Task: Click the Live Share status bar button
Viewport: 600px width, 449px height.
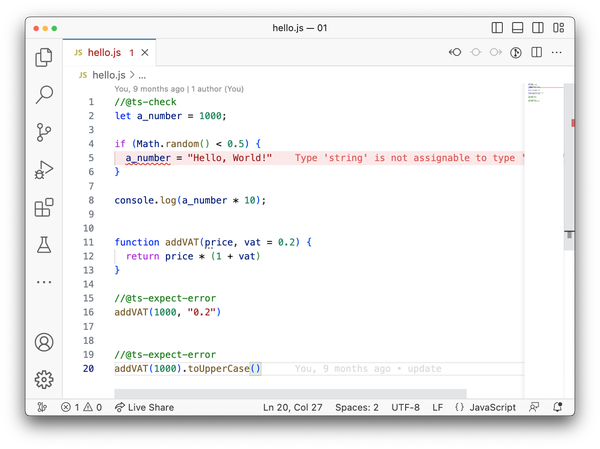Action: [x=144, y=407]
